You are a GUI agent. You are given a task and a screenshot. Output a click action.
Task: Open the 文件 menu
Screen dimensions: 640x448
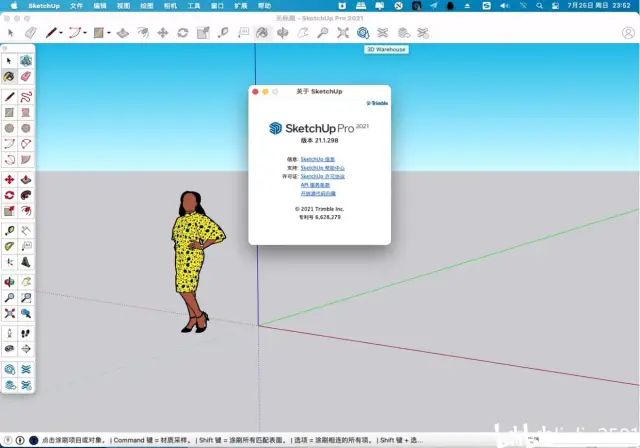(x=76, y=6)
